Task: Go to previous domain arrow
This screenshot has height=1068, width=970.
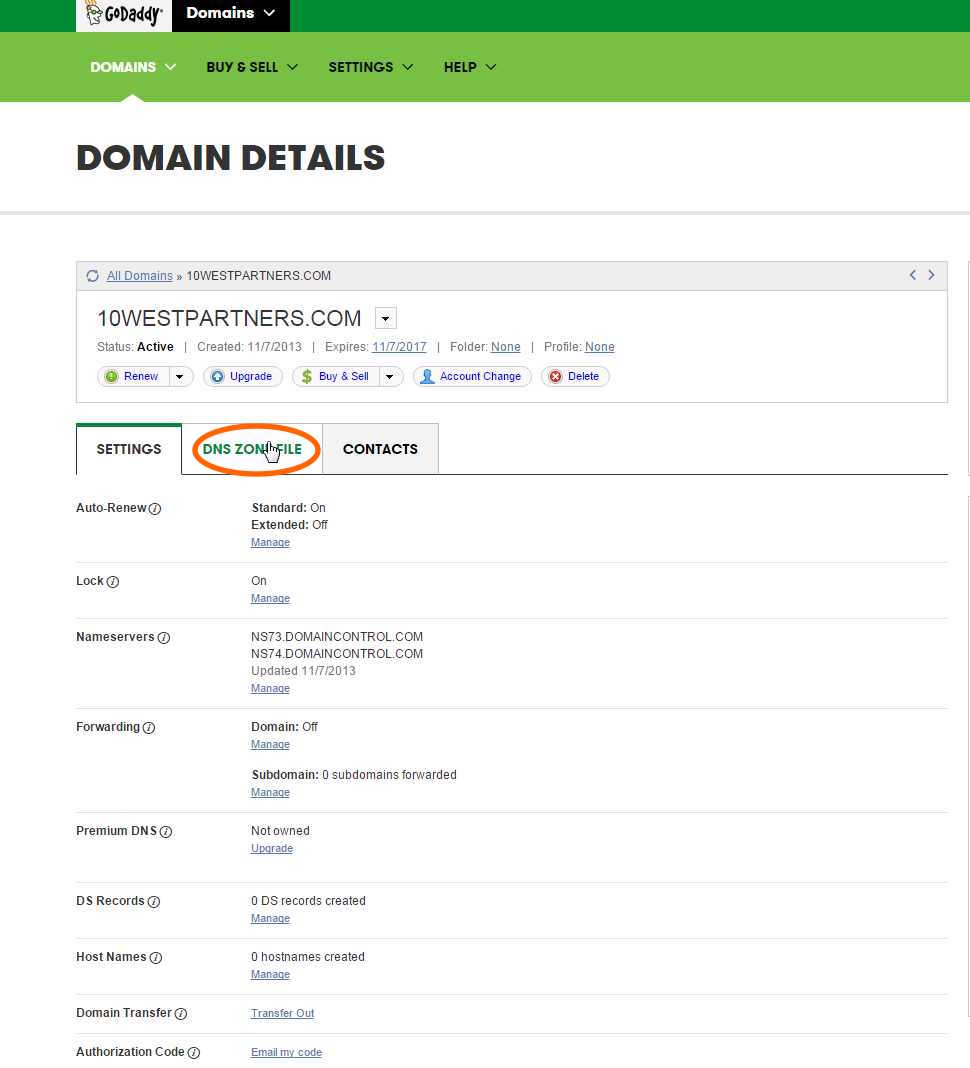Action: tap(912, 275)
